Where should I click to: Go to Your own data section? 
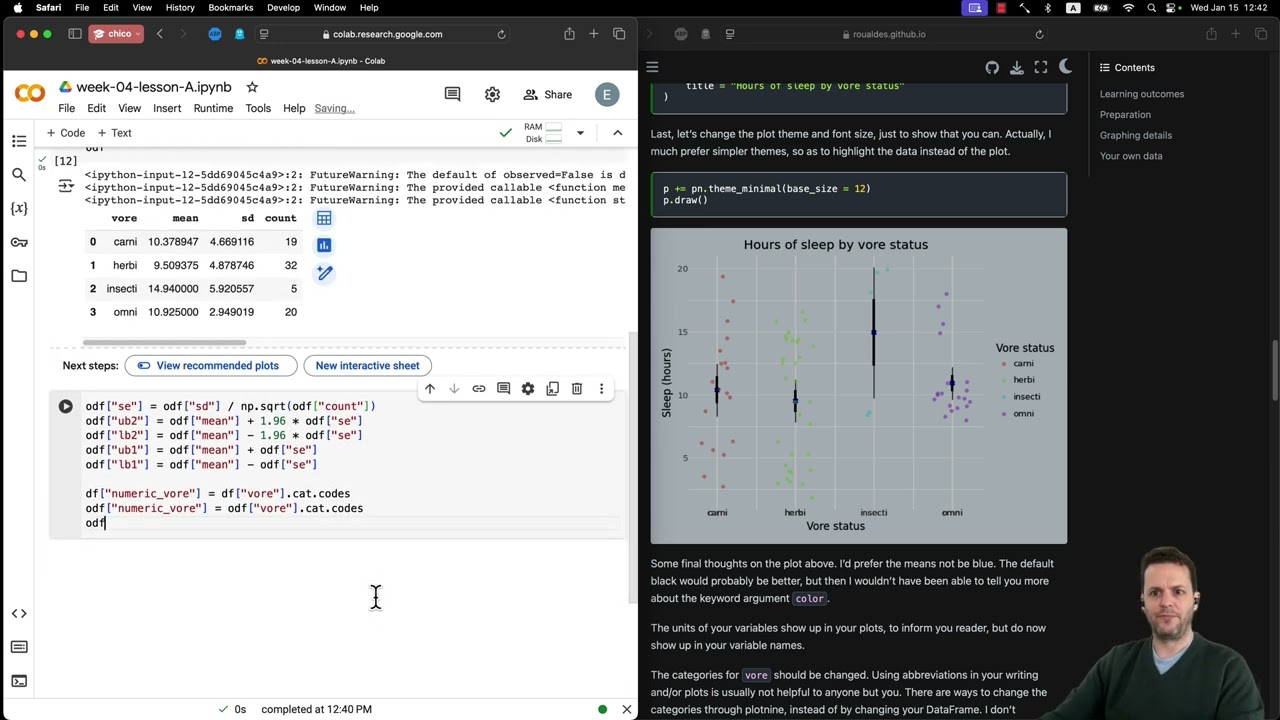point(1131,156)
